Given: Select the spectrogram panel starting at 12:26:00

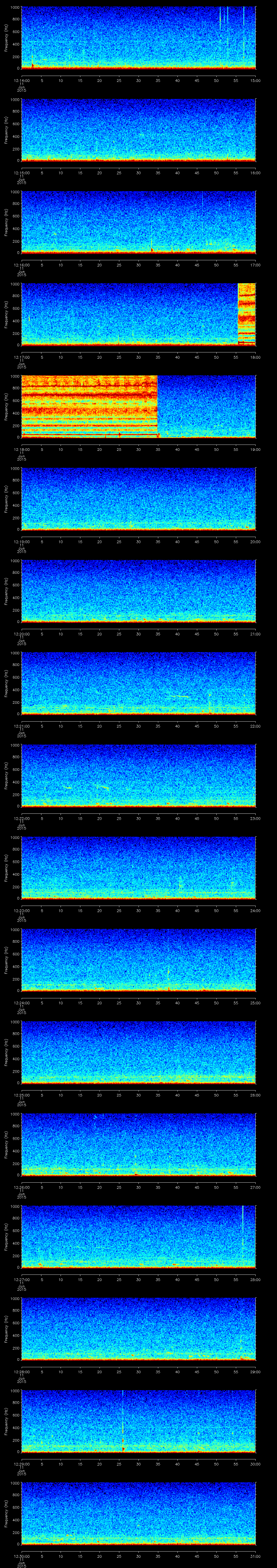Looking at the screenshot, I should coord(138,1144).
